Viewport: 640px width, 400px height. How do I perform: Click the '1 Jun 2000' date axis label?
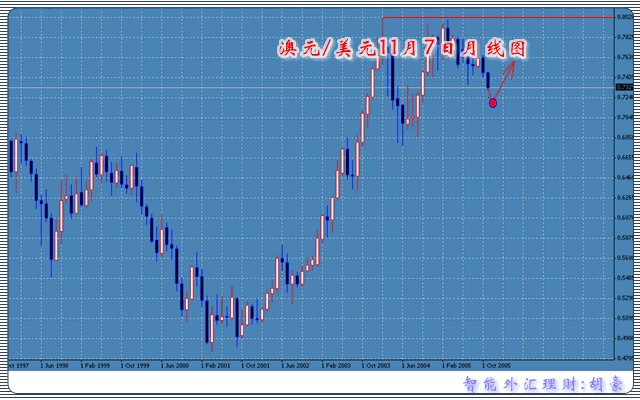[175, 366]
